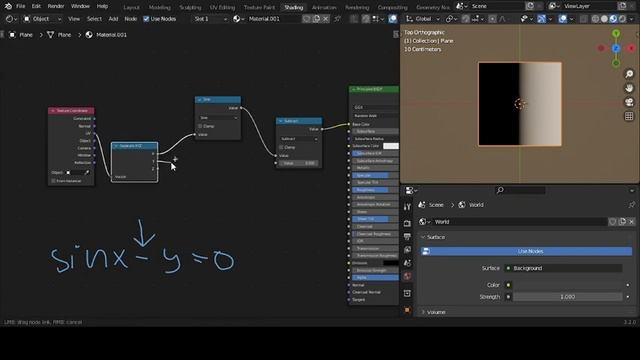Switch to the Animation workspace tab

pos(324,7)
